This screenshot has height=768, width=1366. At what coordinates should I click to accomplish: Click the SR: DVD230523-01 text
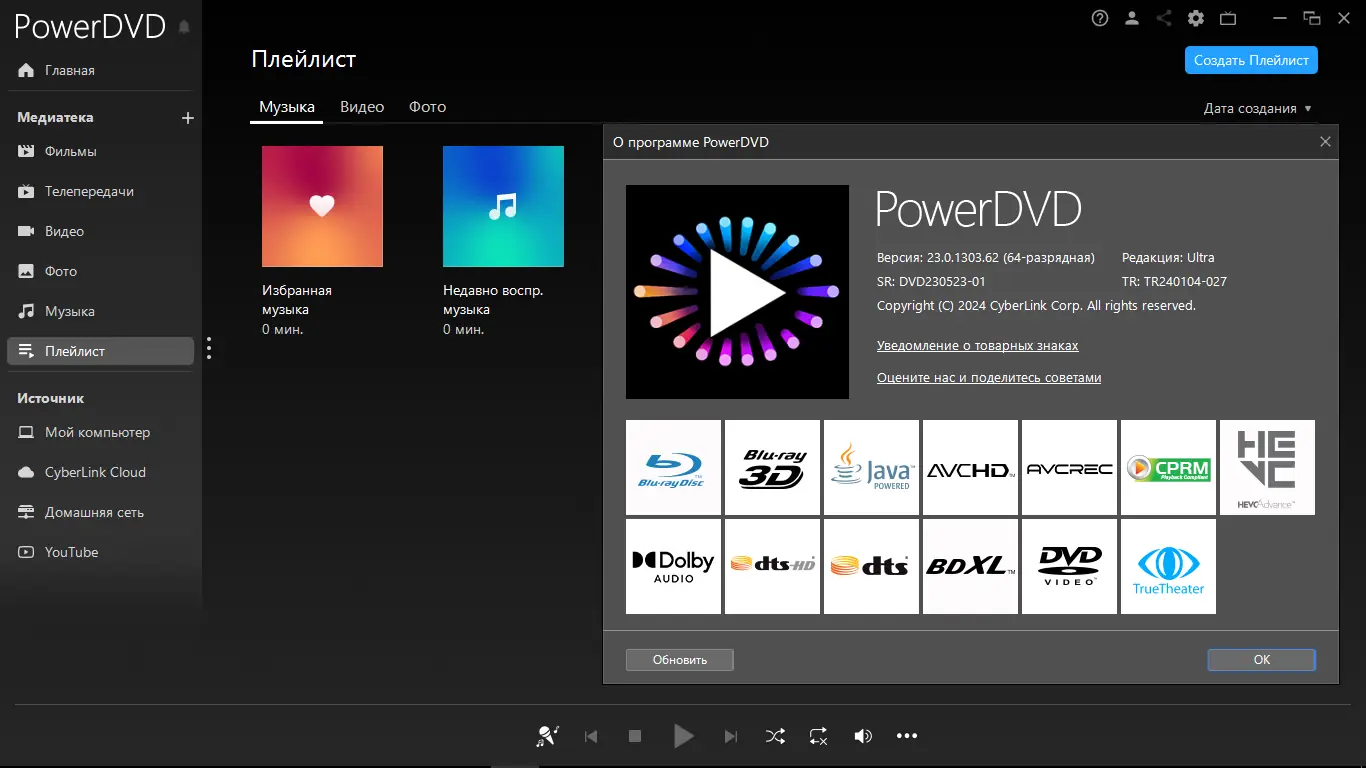point(931,281)
